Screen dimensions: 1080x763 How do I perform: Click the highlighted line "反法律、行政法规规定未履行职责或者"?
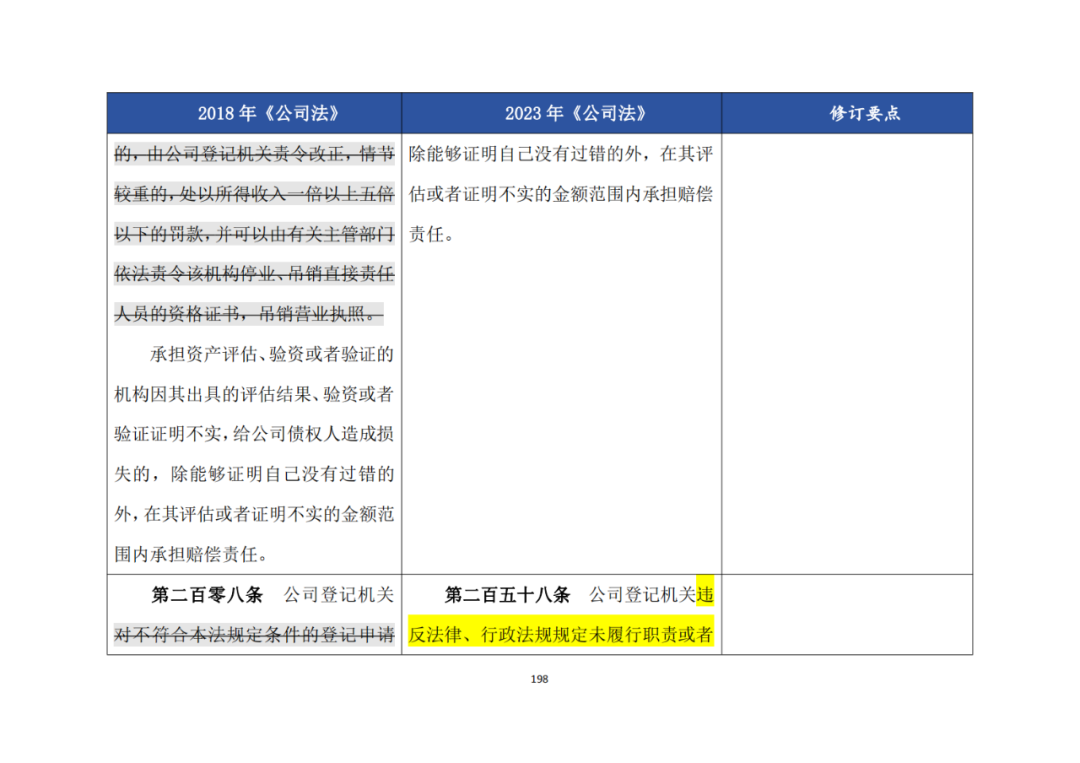click(x=561, y=634)
